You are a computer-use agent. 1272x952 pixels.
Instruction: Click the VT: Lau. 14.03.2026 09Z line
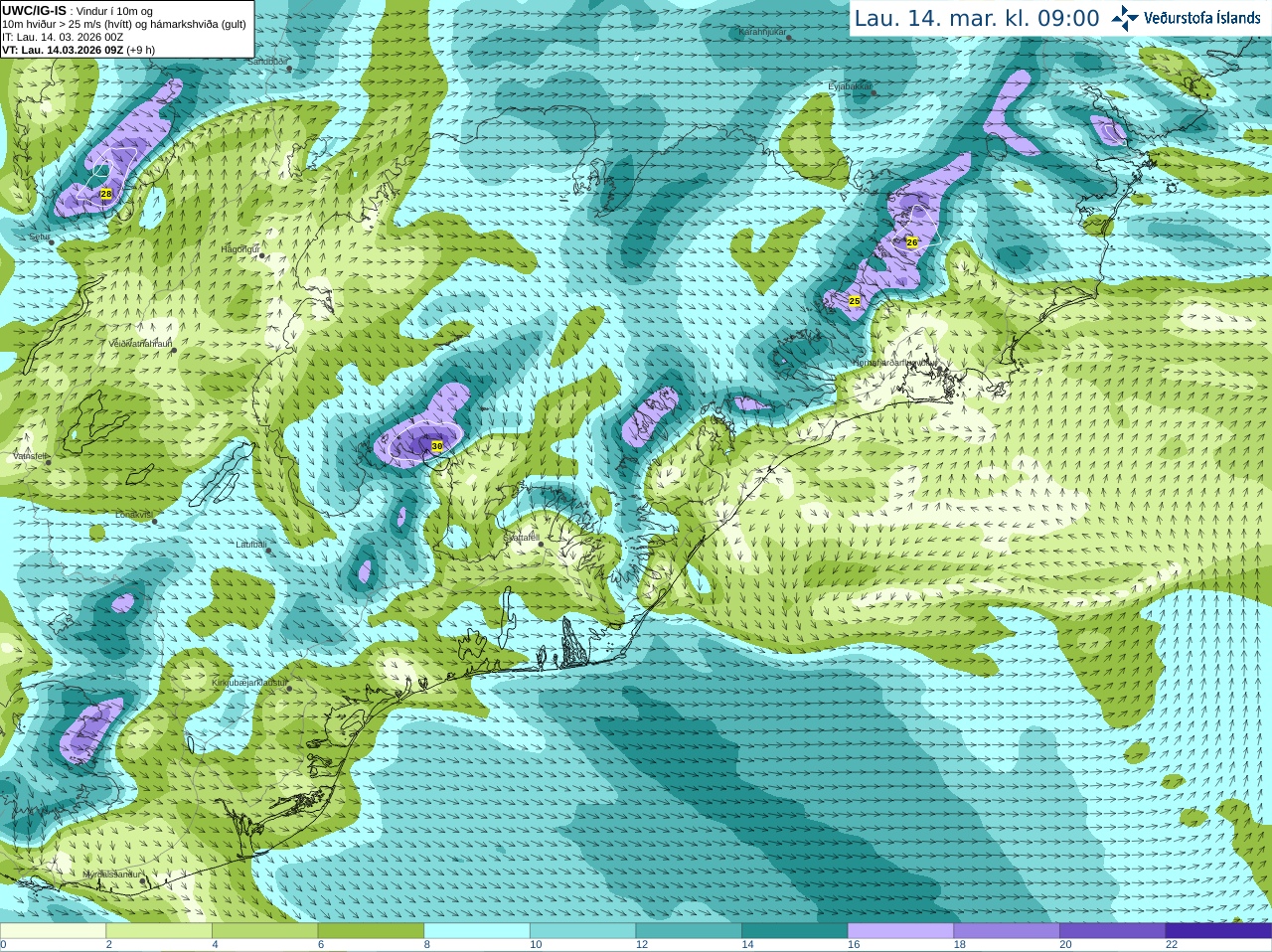(x=79, y=50)
